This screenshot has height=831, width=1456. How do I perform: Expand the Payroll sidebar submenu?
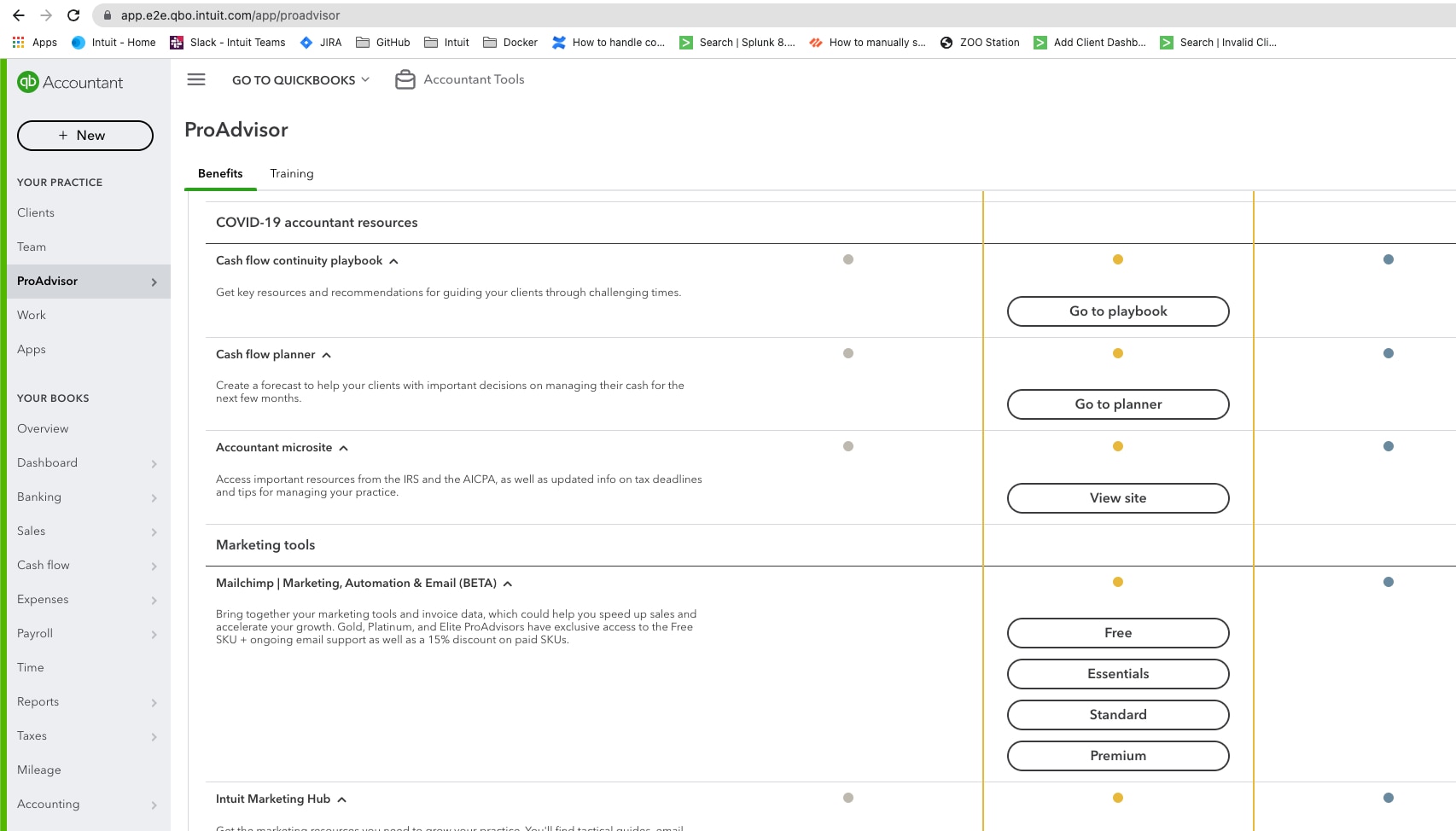point(154,634)
